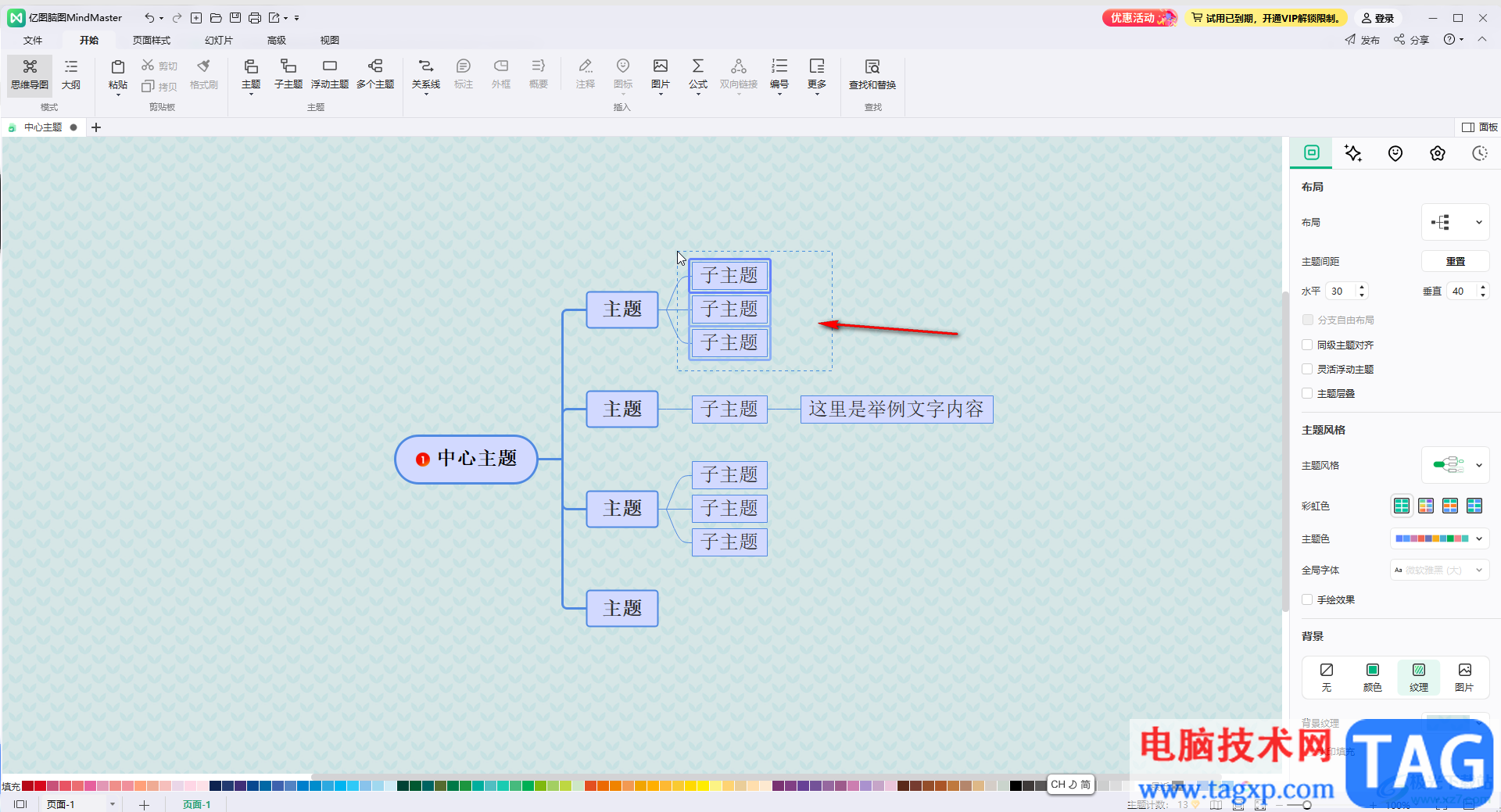The width and height of the screenshot is (1501, 812).
Task: Switch to mind map mode
Action: click(x=30, y=75)
